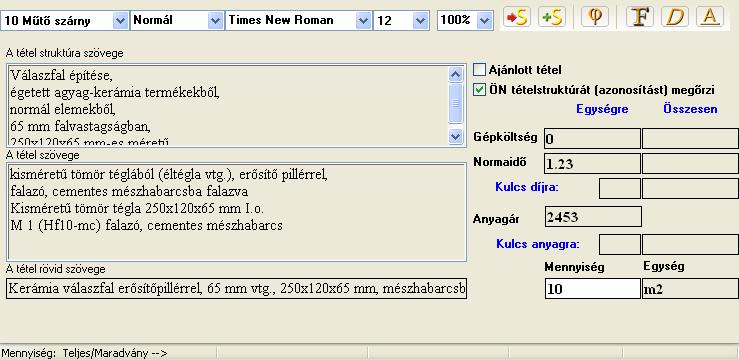Screen dimensions: 739x360
Task: Click the red arrow S toolbar icon
Action: pyautogui.click(x=517, y=17)
